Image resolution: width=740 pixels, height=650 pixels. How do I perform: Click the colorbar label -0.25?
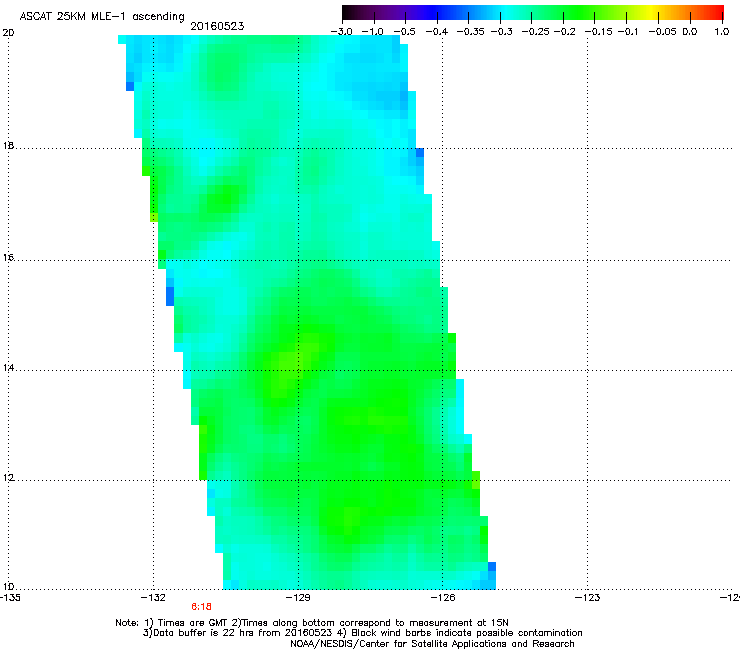pos(535,32)
